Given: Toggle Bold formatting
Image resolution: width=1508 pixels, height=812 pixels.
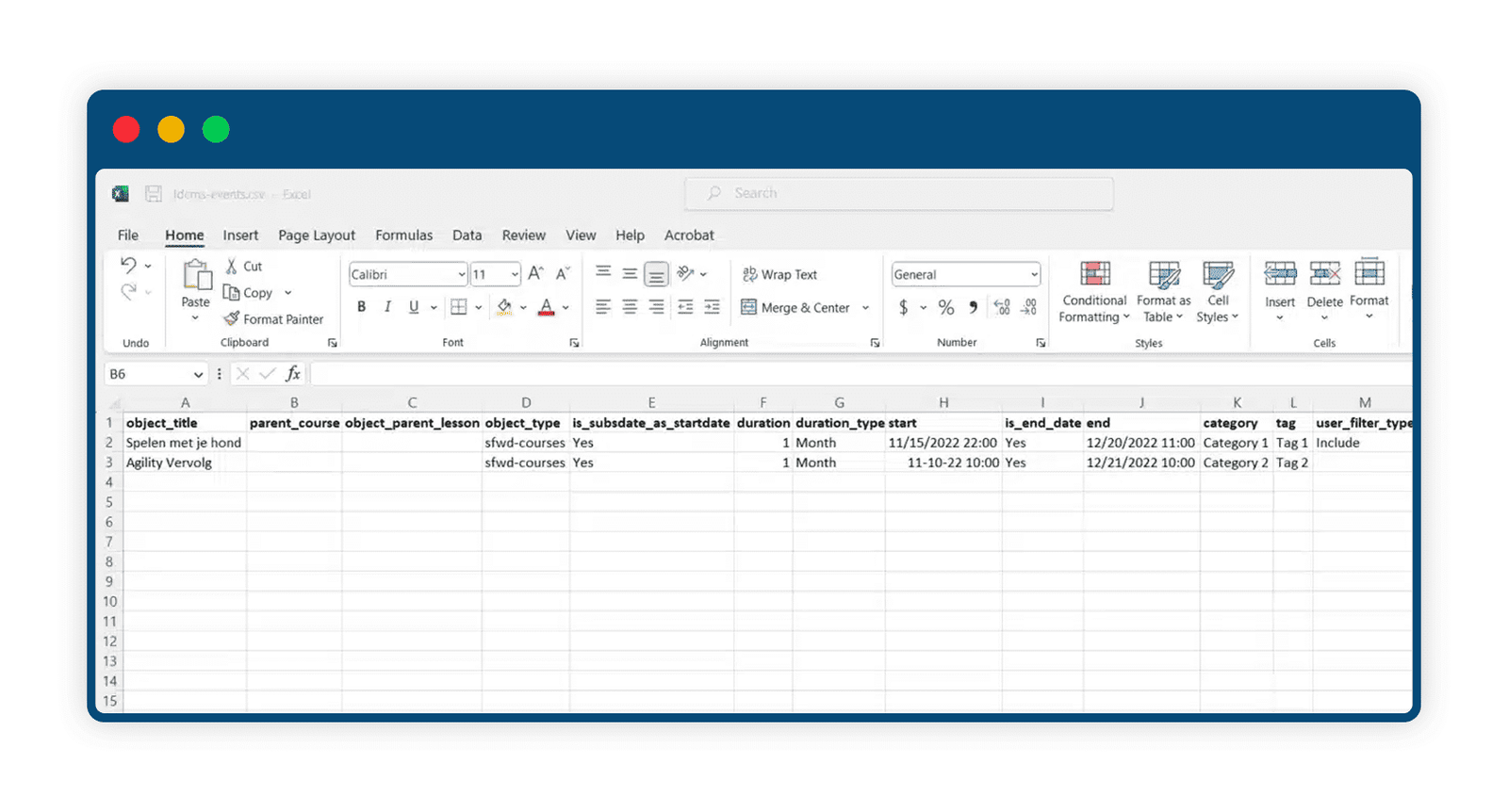Looking at the screenshot, I should pyautogui.click(x=361, y=307).
